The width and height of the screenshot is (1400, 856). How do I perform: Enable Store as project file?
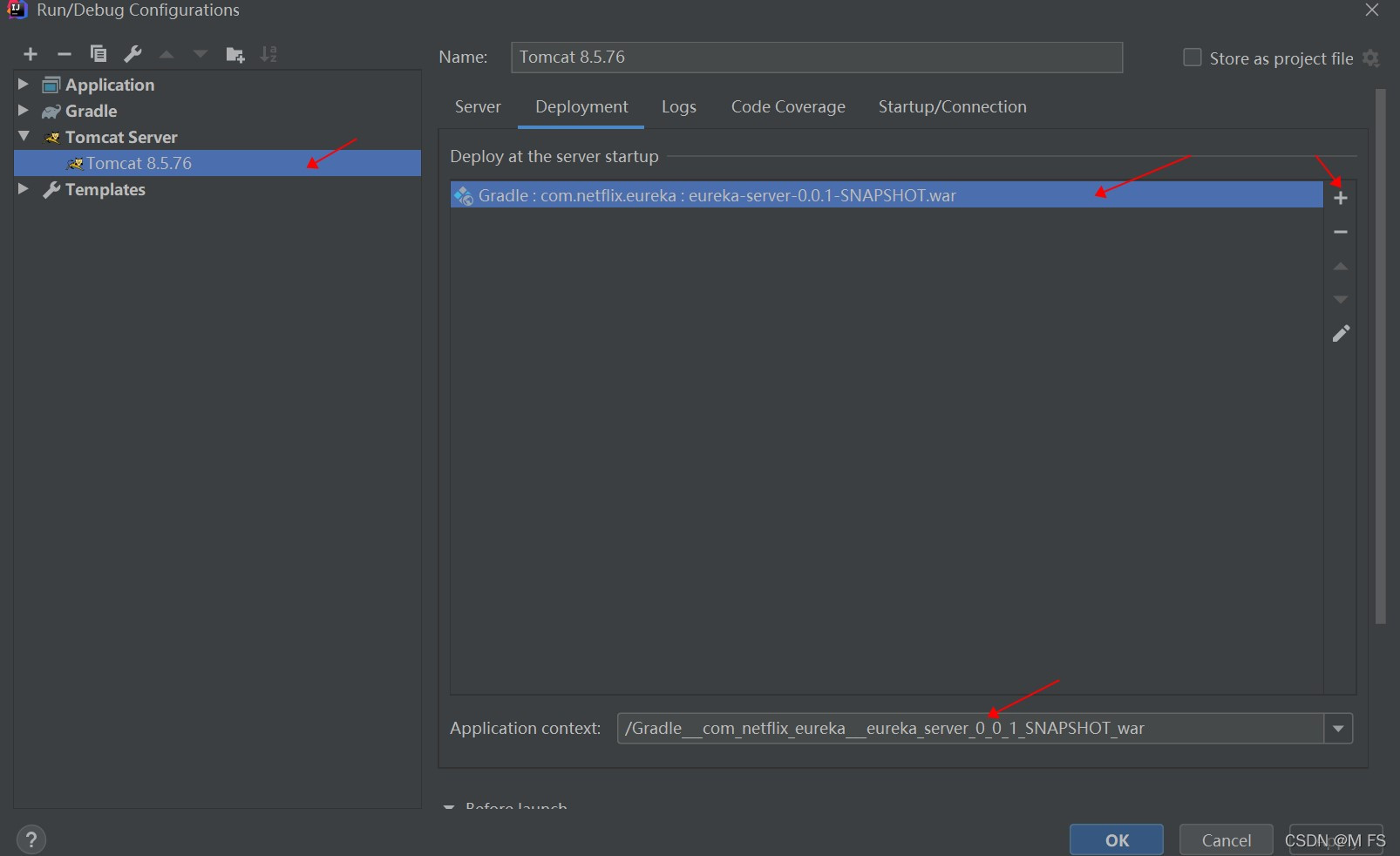point(1192,58)
